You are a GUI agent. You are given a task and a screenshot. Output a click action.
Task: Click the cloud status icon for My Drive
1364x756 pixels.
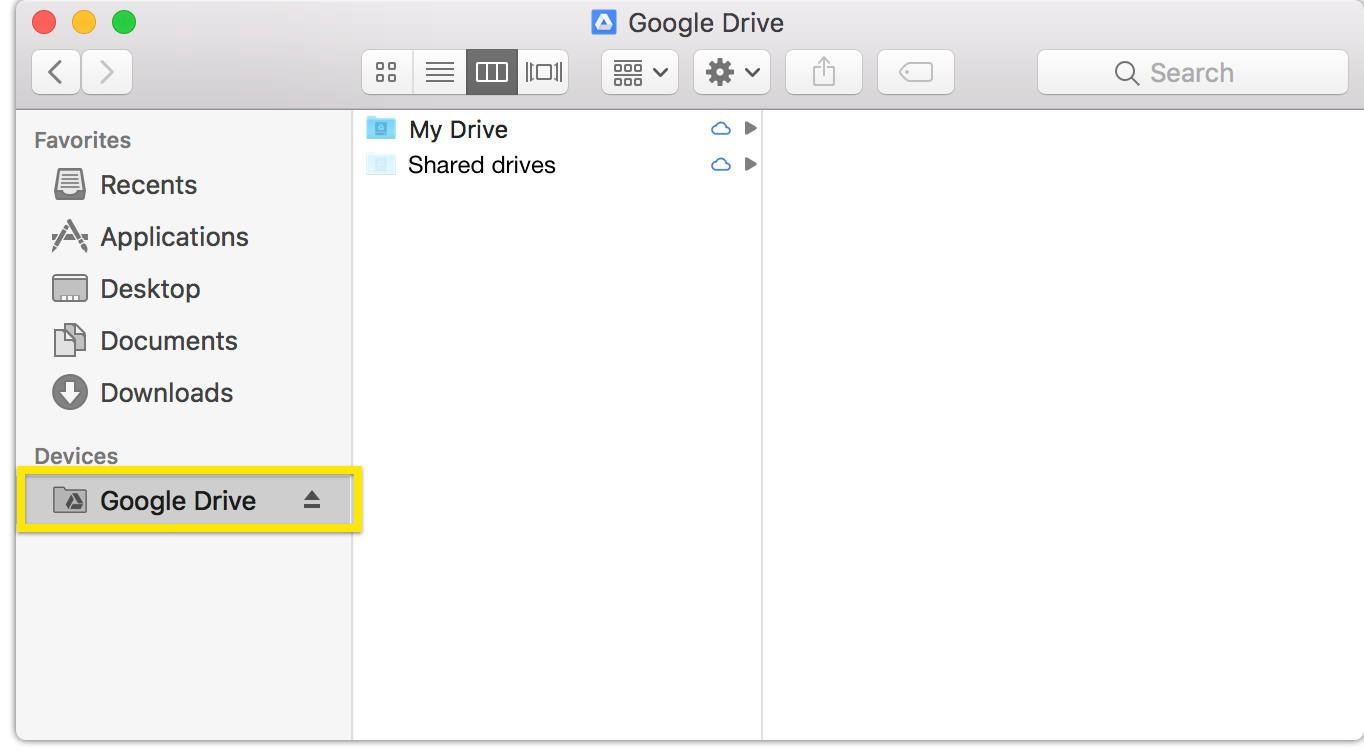click(x=720, y=129)
